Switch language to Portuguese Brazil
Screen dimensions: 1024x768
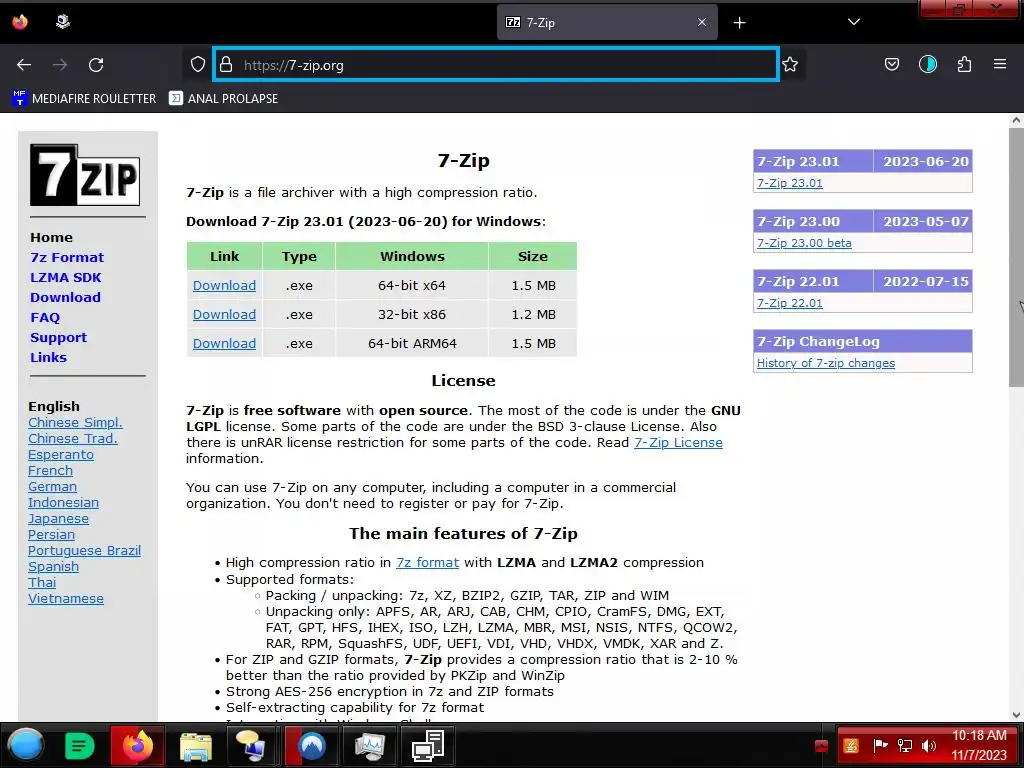tap(84, 551)
